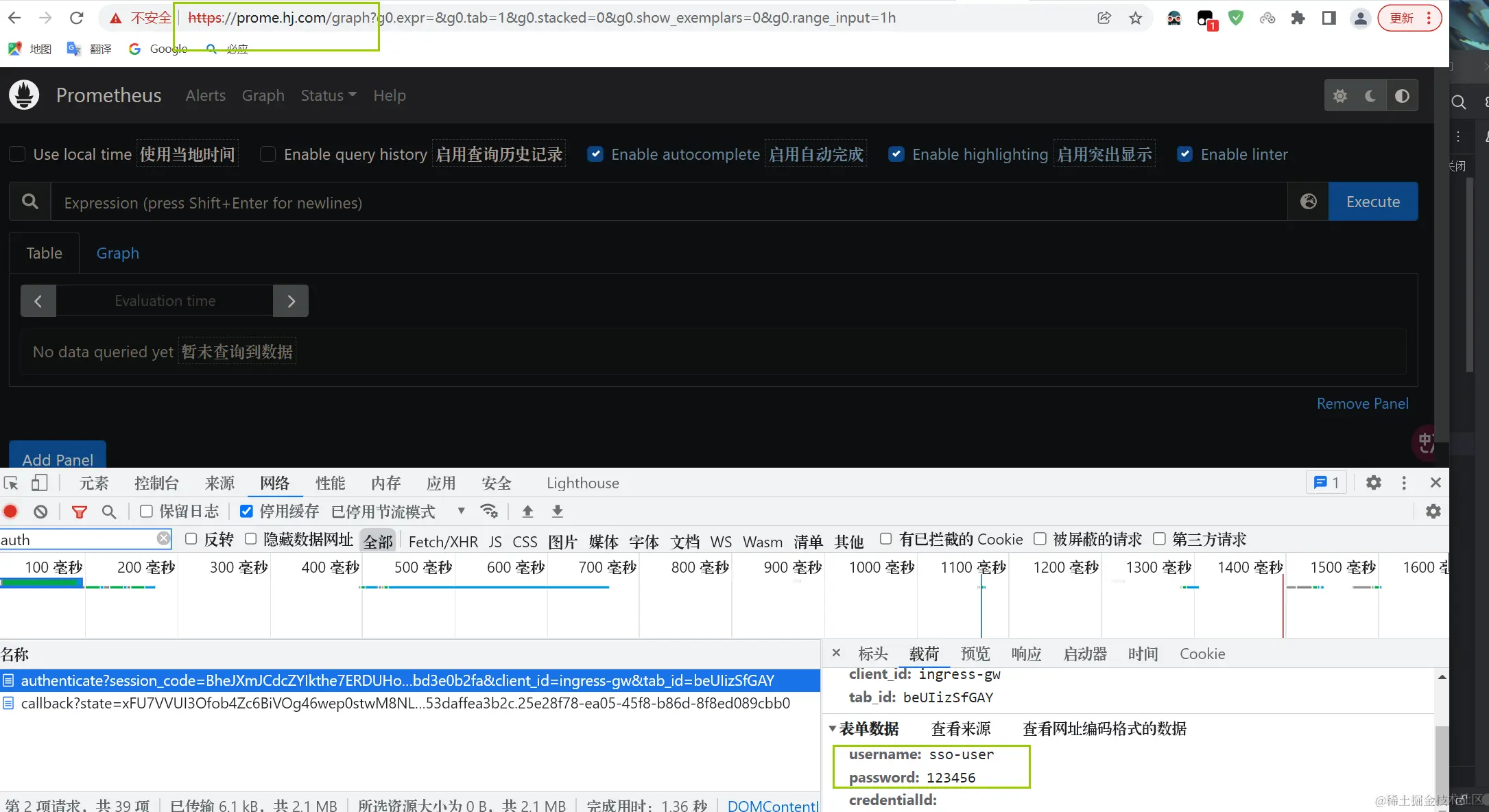
Task: Click the Execute button
Action: click(x=1371, y=201)
